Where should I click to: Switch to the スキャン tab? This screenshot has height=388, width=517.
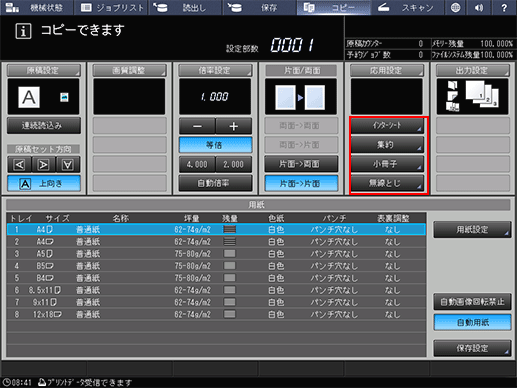coord(407,7)
